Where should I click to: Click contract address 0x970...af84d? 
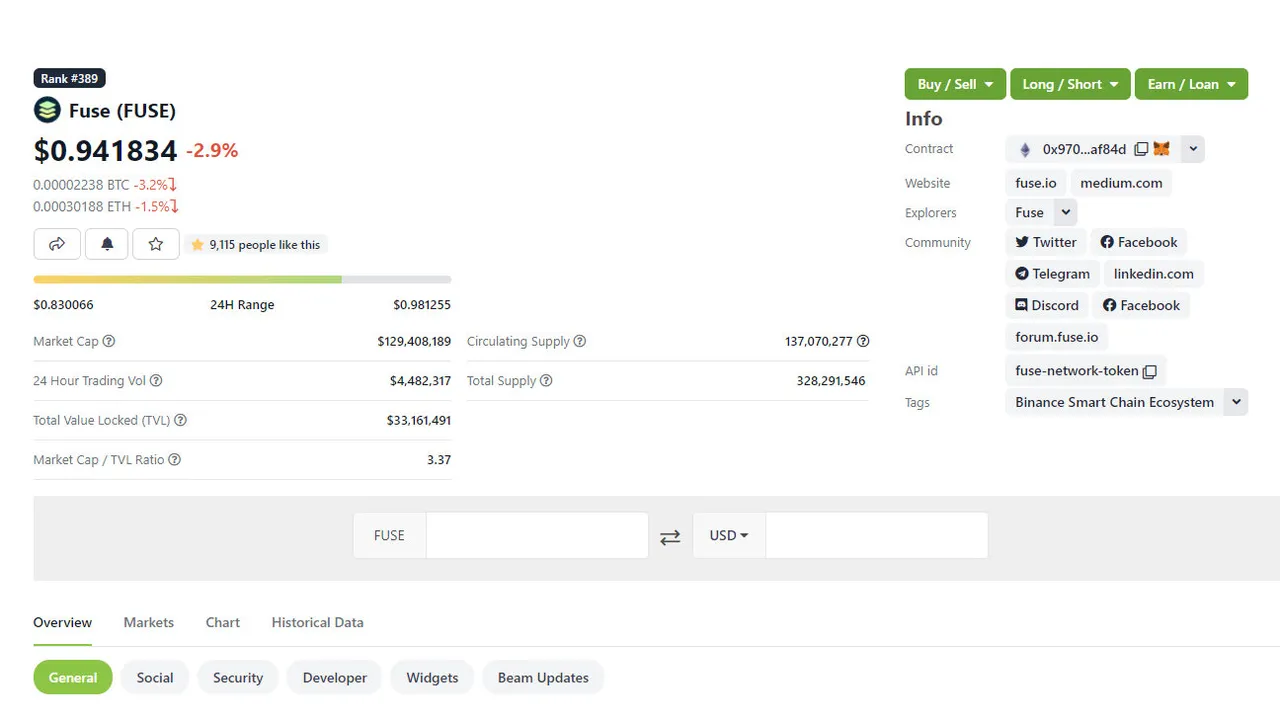point(1084,149)
